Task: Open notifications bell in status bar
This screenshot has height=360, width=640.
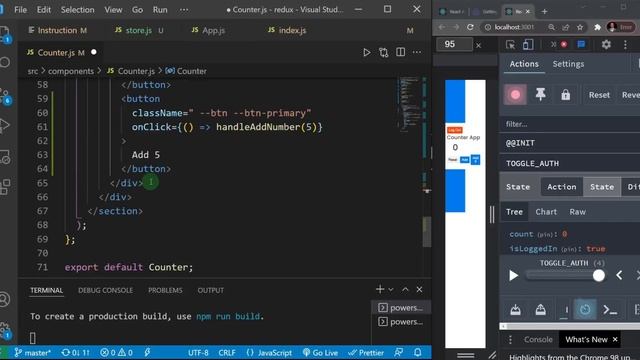Action: (418, 353)
